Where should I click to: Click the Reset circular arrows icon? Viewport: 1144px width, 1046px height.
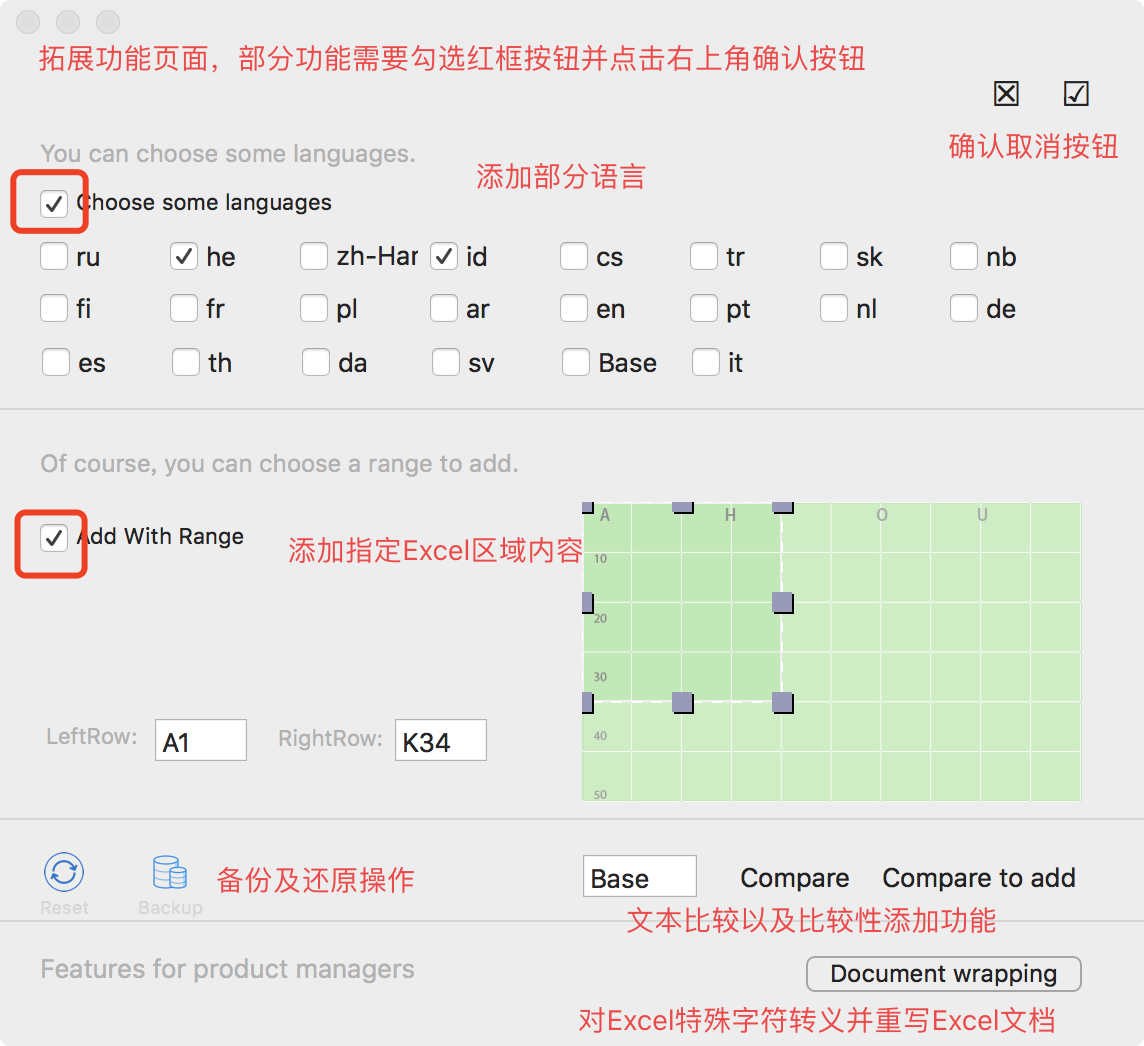point(64,872)
